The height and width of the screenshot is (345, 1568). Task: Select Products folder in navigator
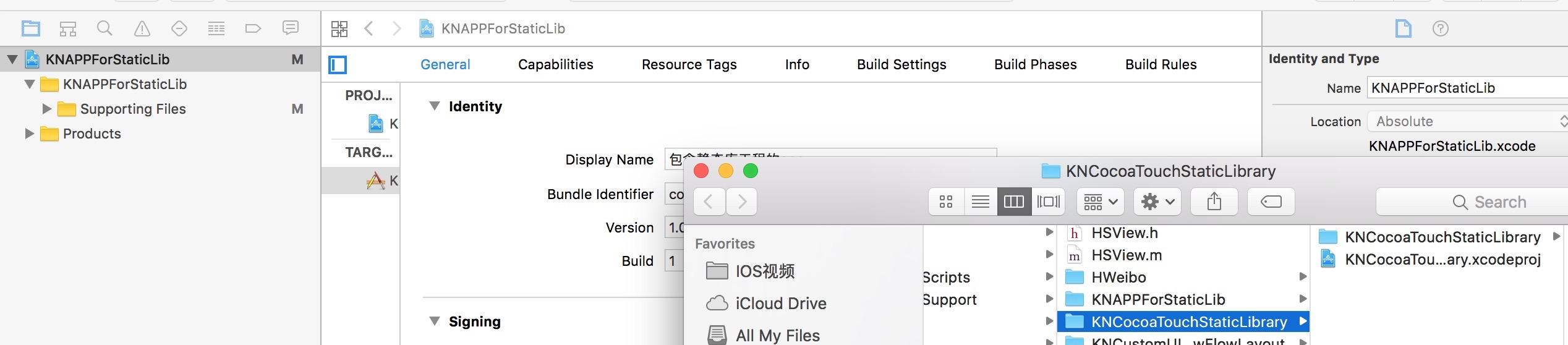tap(92, 134)
